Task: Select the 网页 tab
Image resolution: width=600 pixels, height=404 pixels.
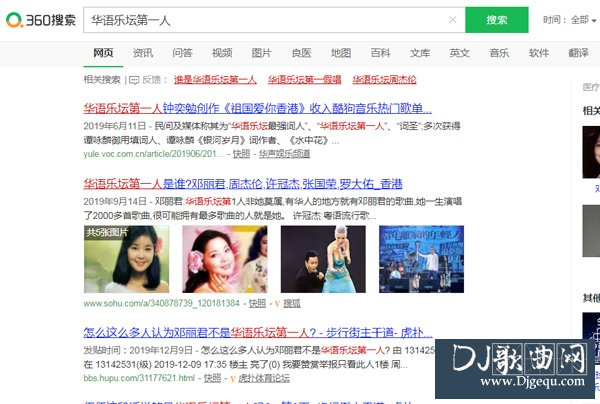Action: click(x=103, y=53)
